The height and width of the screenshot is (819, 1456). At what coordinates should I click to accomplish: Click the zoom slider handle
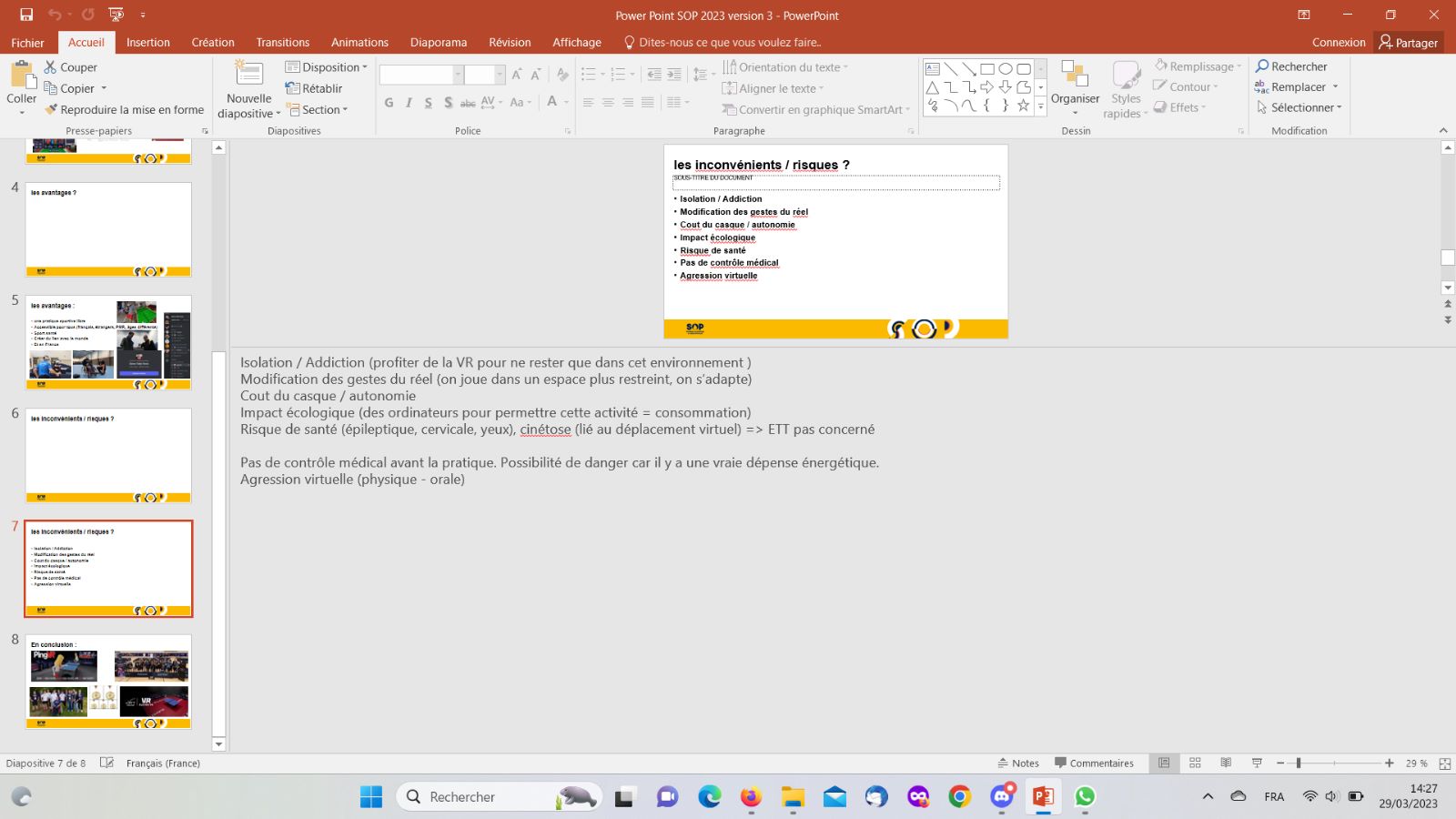click(1299, 763)
